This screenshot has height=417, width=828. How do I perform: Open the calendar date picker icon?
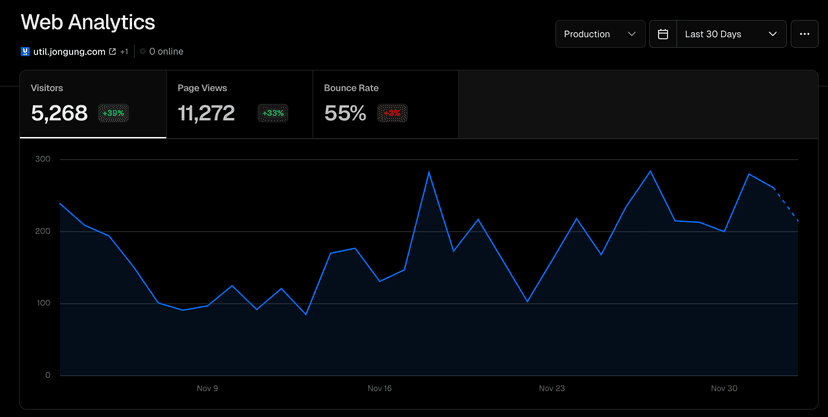pyautogui.click(x=663, y=34)
